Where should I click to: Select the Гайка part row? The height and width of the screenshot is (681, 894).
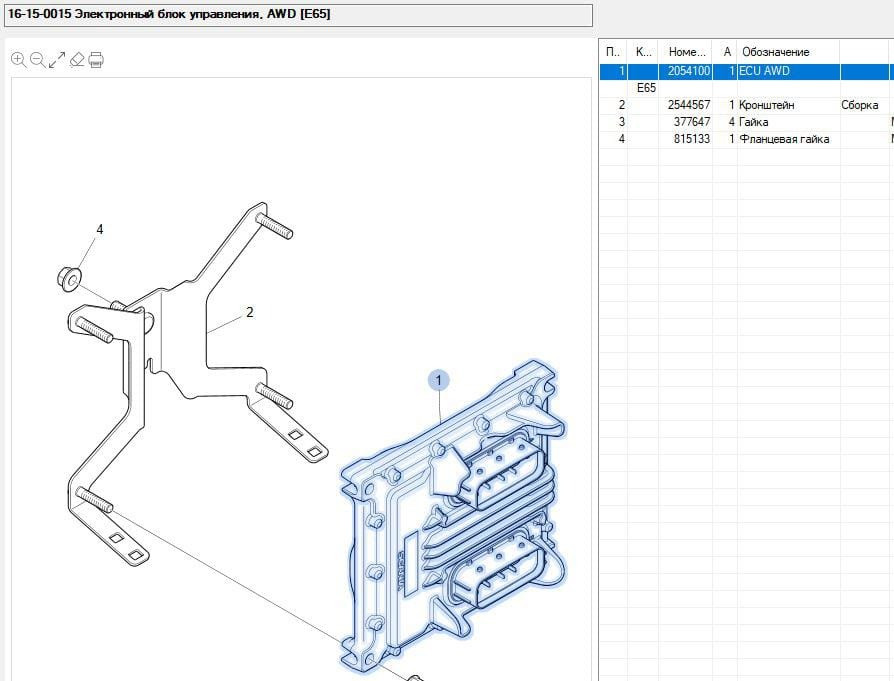pos(754,122)
